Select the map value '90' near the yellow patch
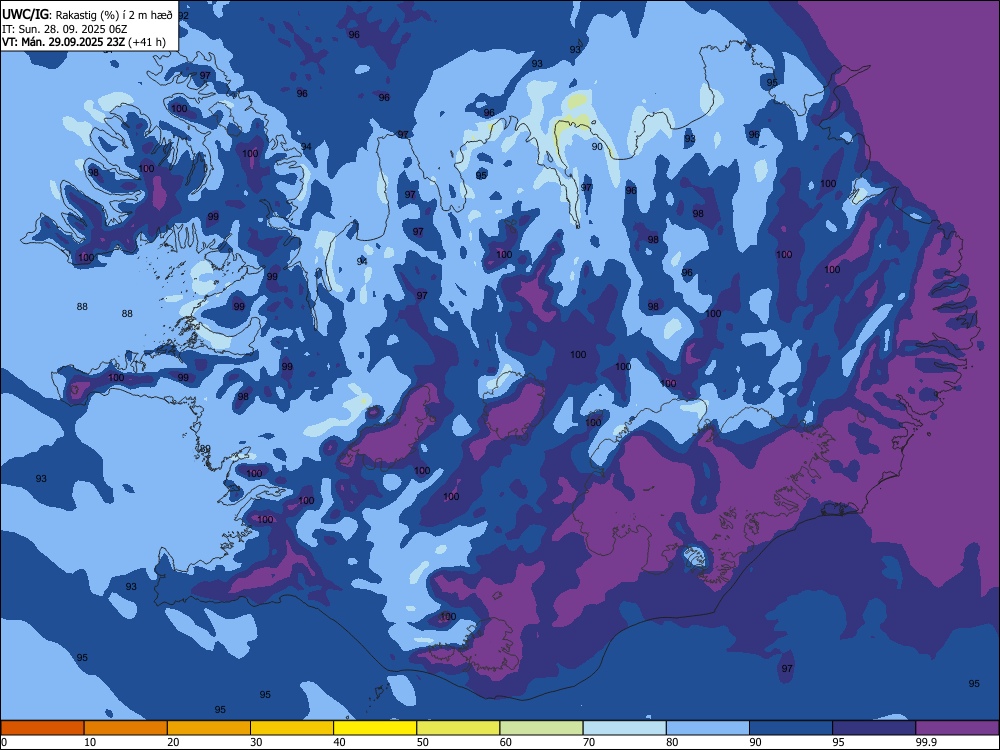 (x=597, y=147)
